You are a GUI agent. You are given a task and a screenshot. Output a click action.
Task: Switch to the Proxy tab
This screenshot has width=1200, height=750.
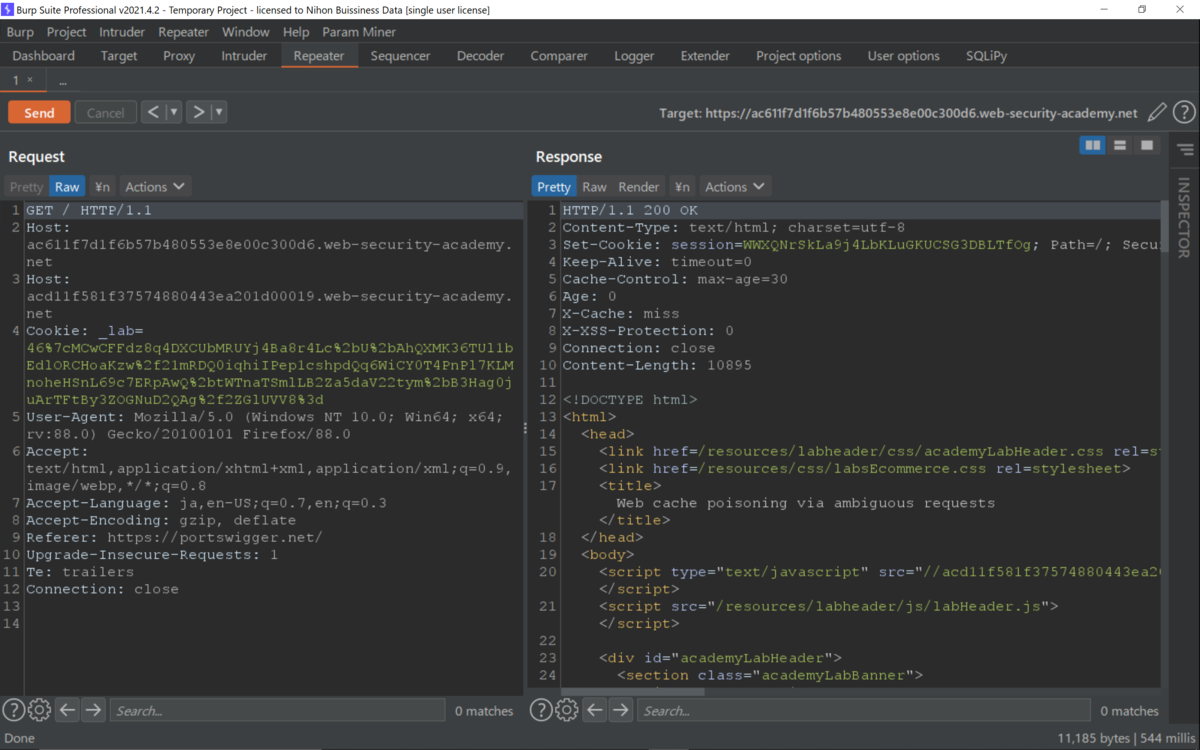179,56
